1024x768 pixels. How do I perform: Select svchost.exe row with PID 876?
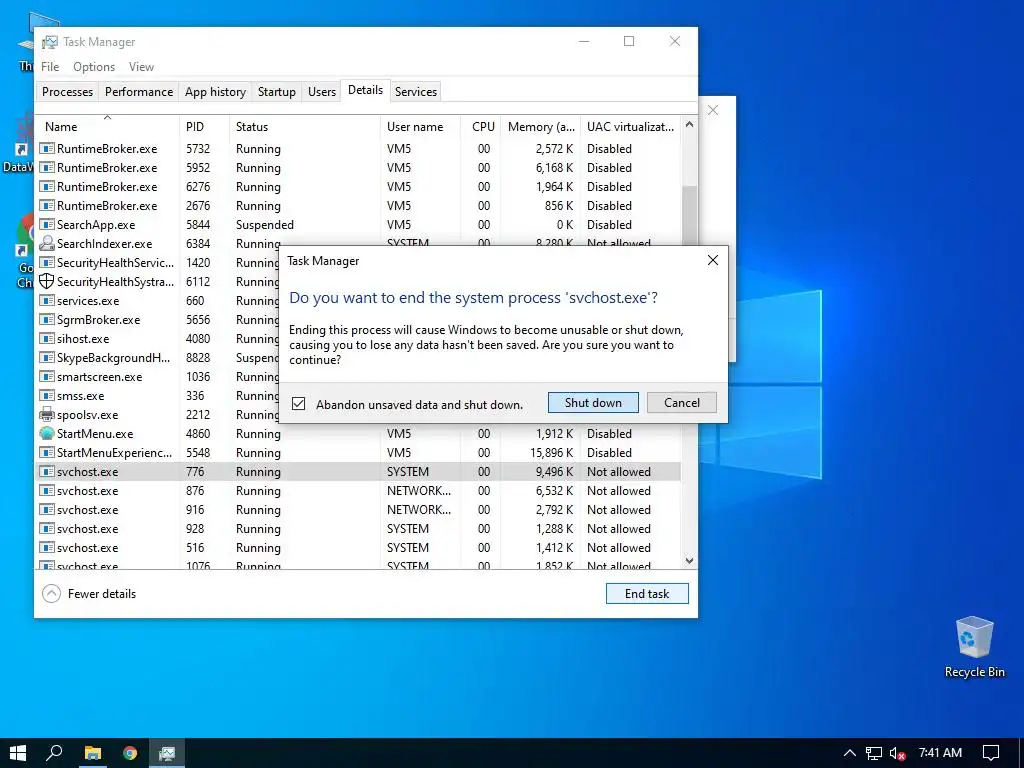359,490
